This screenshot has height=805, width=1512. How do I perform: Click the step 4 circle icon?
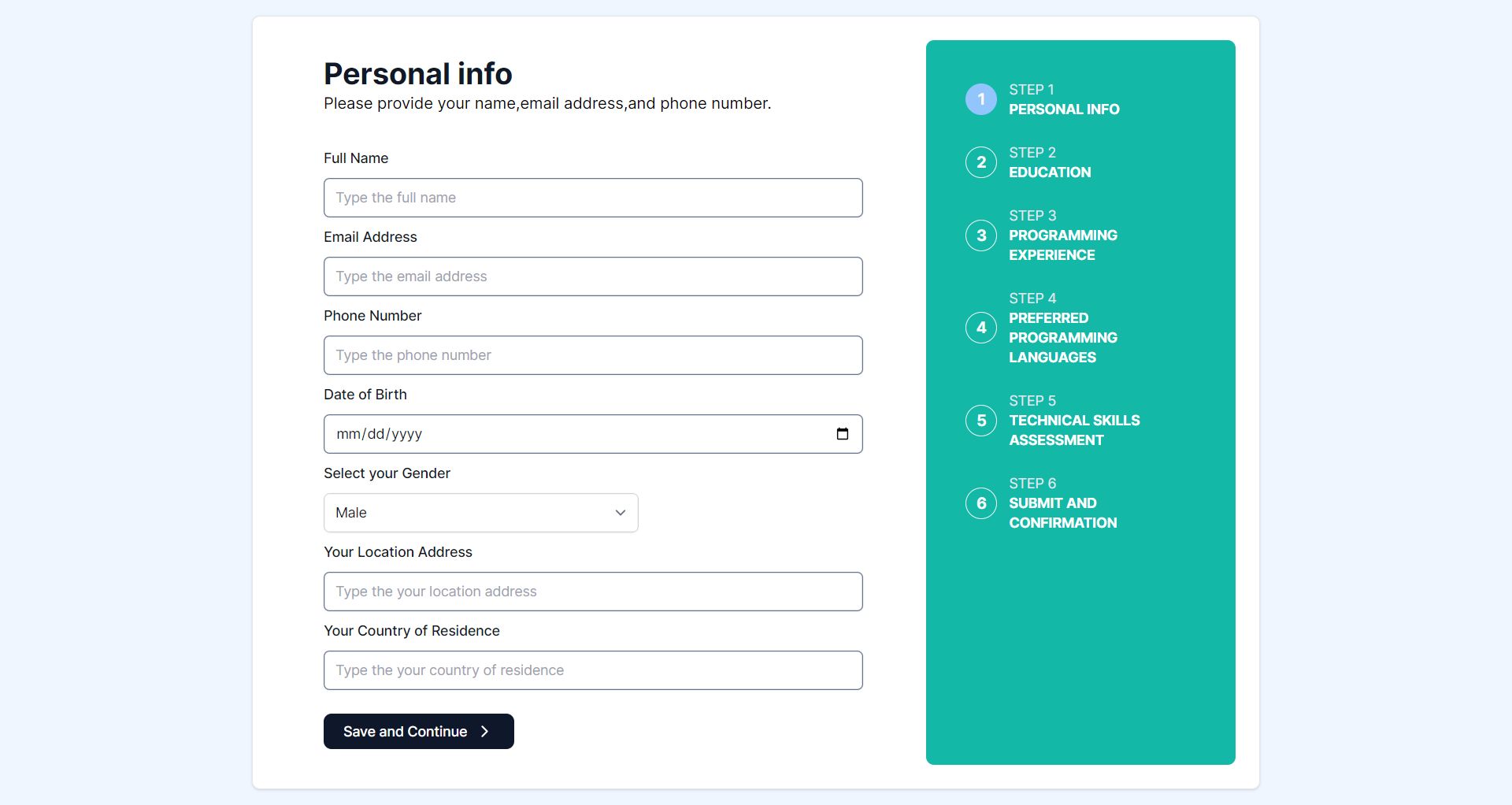pos(980,328)
